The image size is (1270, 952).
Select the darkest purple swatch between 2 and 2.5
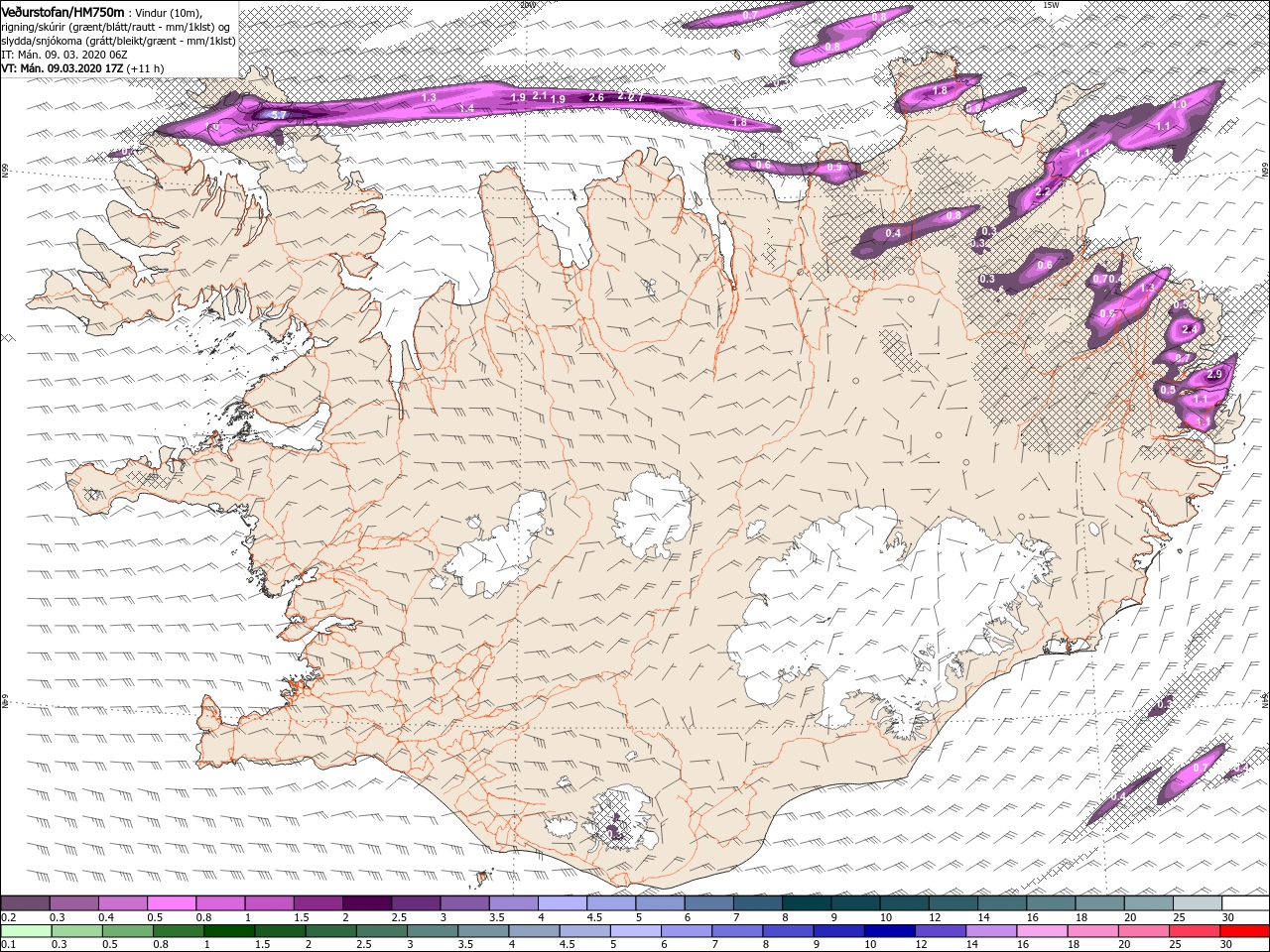tap(366, 903)
